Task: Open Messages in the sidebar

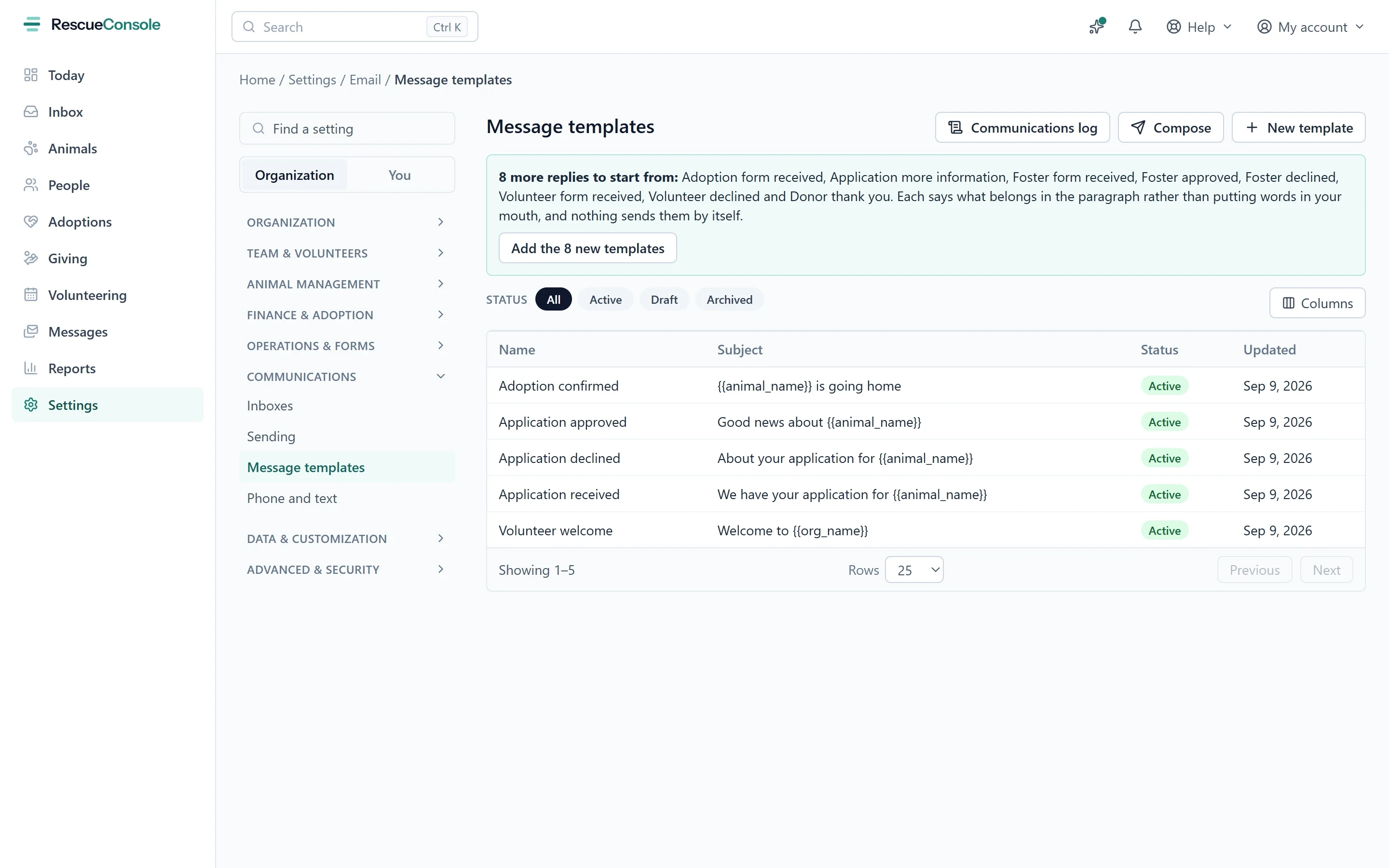Action: pos(108,332)
